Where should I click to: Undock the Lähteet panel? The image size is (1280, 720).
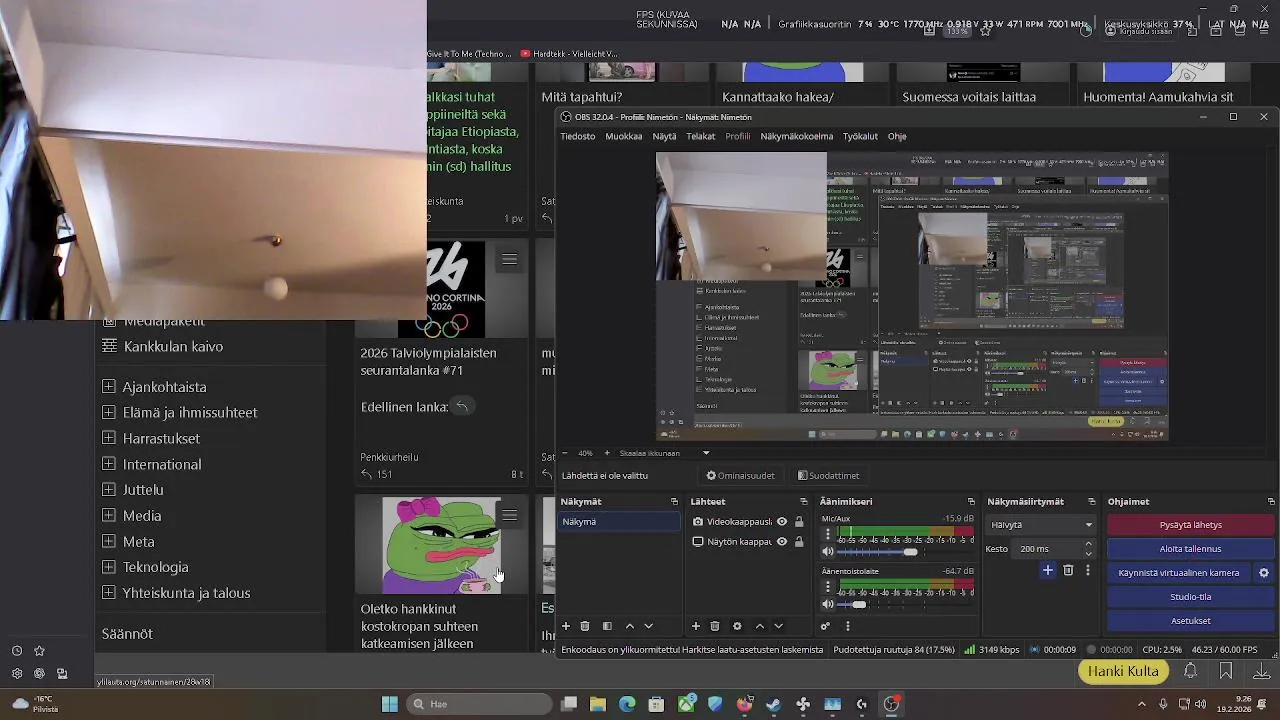(x=803, y=502)
